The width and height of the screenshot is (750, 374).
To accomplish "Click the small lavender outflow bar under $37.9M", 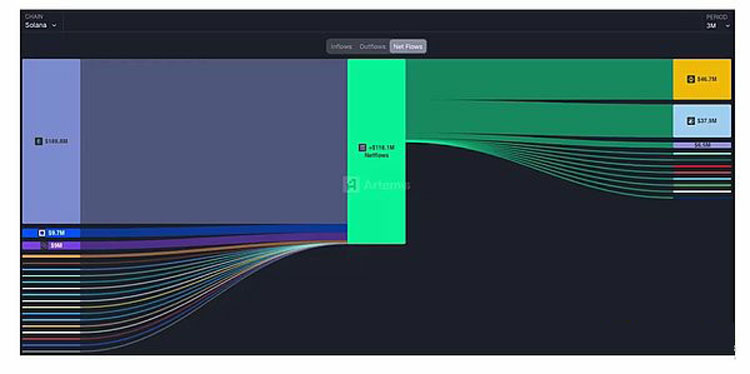I will tap(702, 145).
